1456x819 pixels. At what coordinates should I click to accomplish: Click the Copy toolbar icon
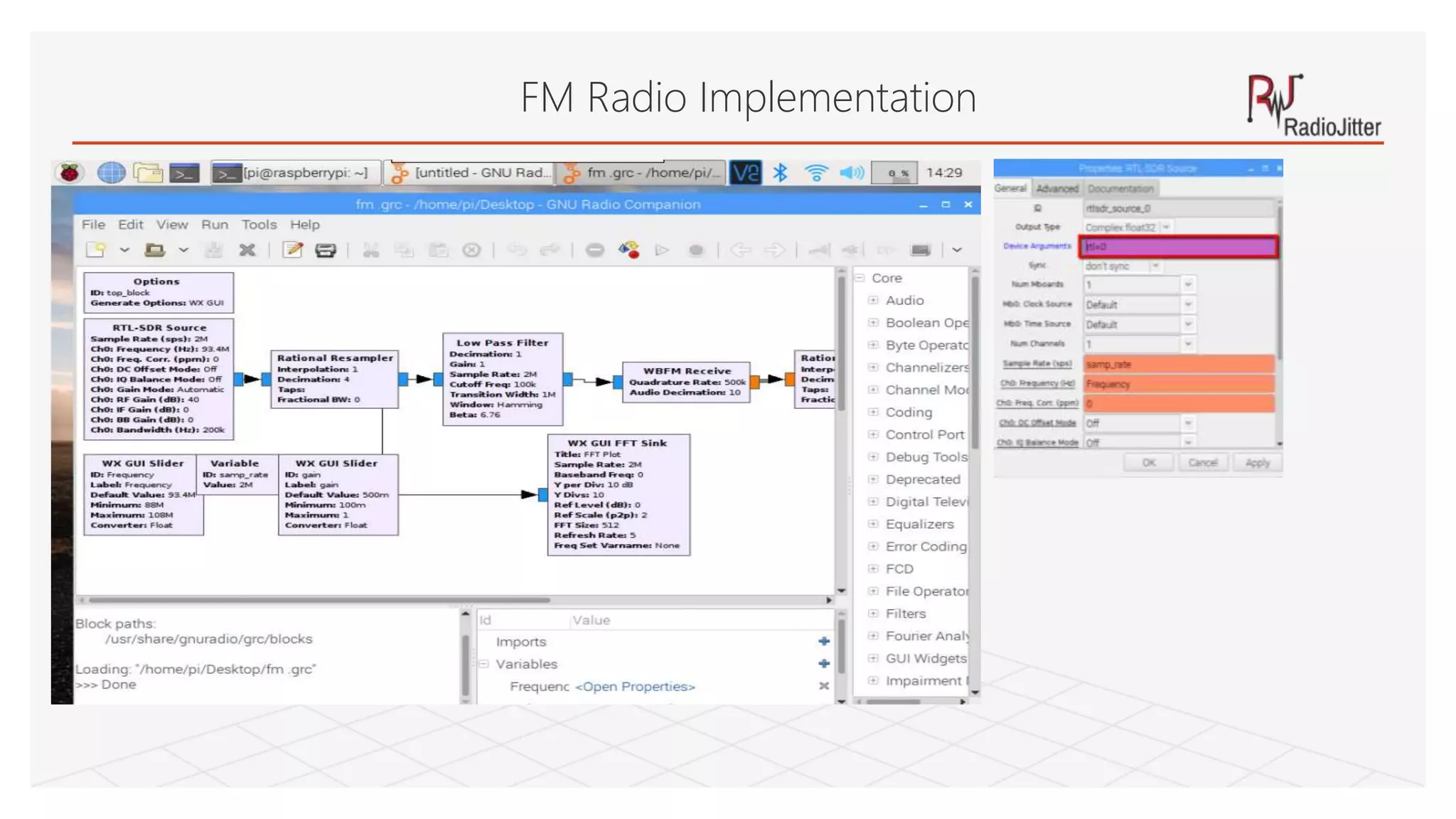tap(404, 250)
